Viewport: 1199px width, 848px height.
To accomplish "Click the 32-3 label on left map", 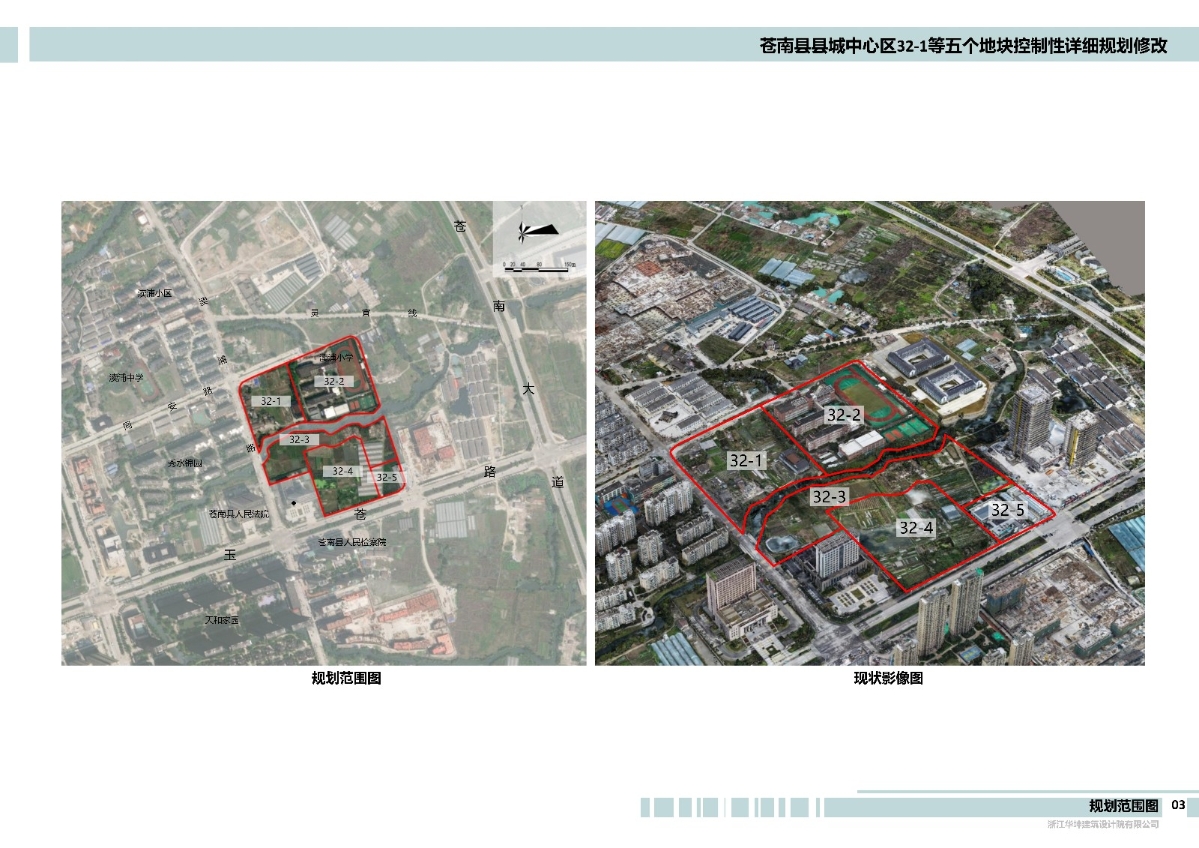I will [299, 439].
